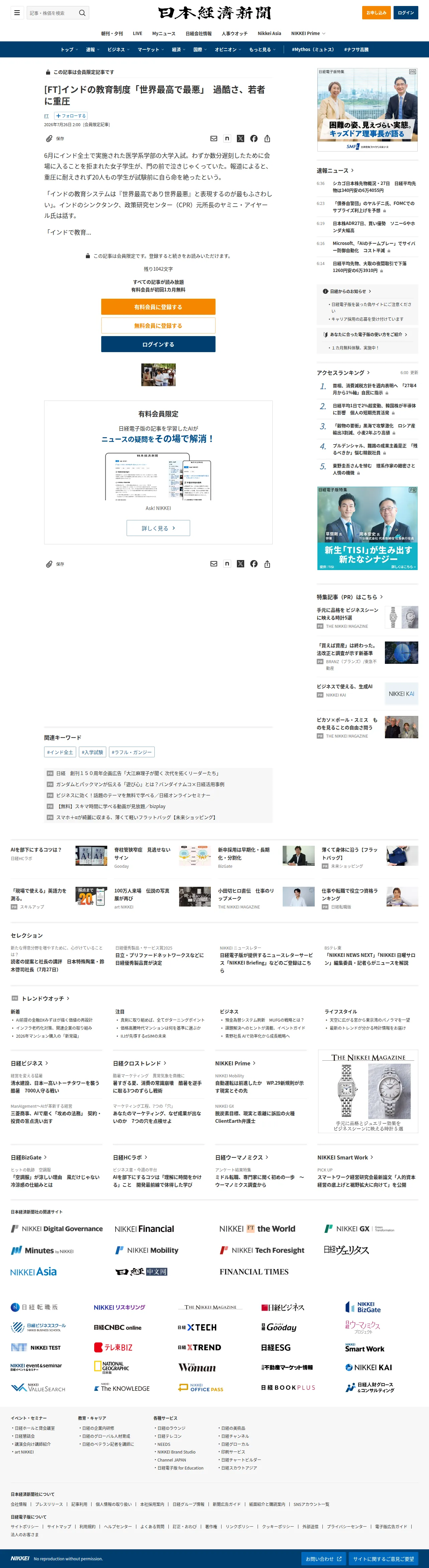Viewport: 429px width, 1568px height.
Task: Expand the オピニオン navigation dropdown
Action: [228, 50]
